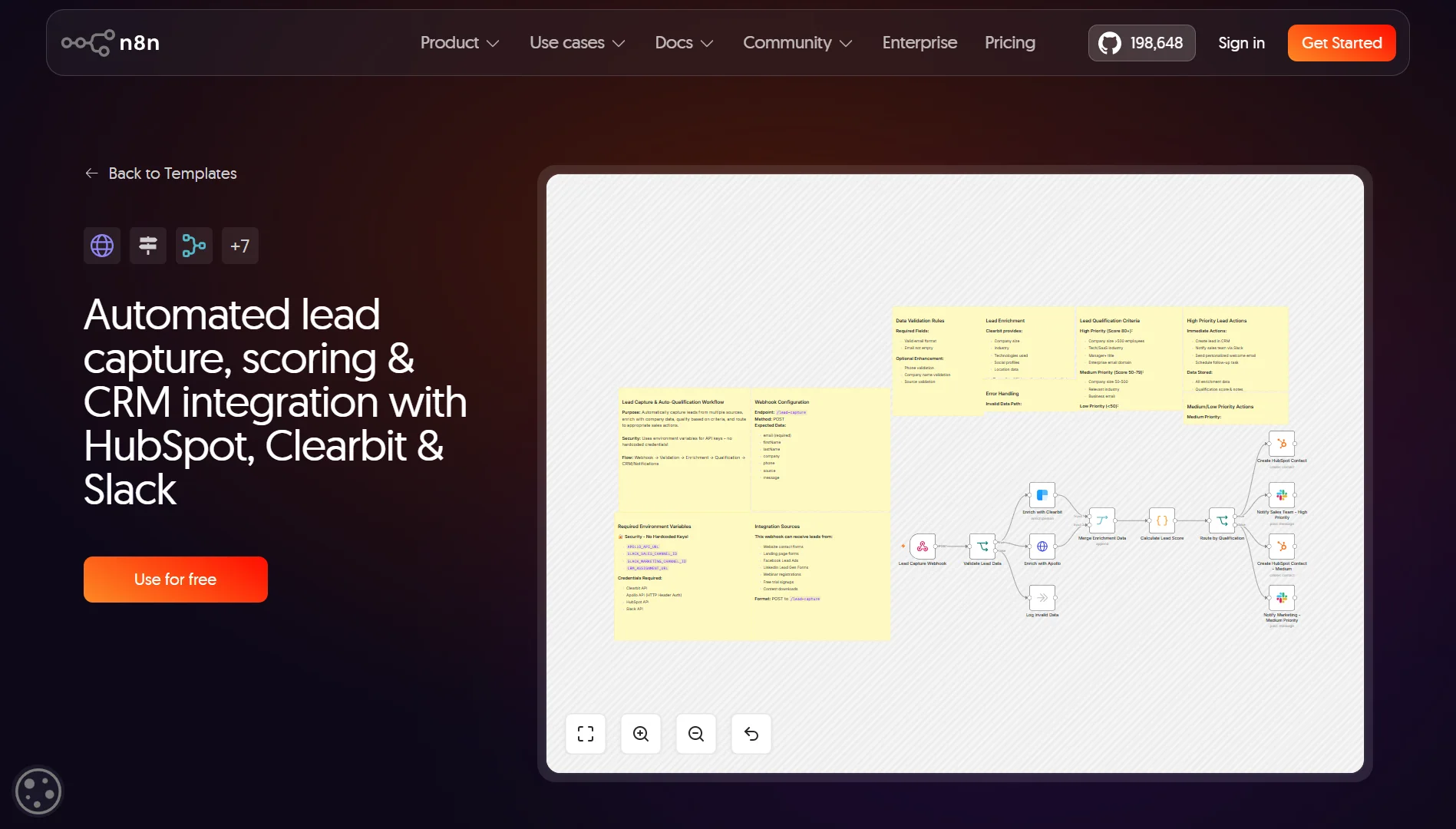Select the Merge Enrichment Data node
The image size is (1456, 829).
pos(1102,520)
